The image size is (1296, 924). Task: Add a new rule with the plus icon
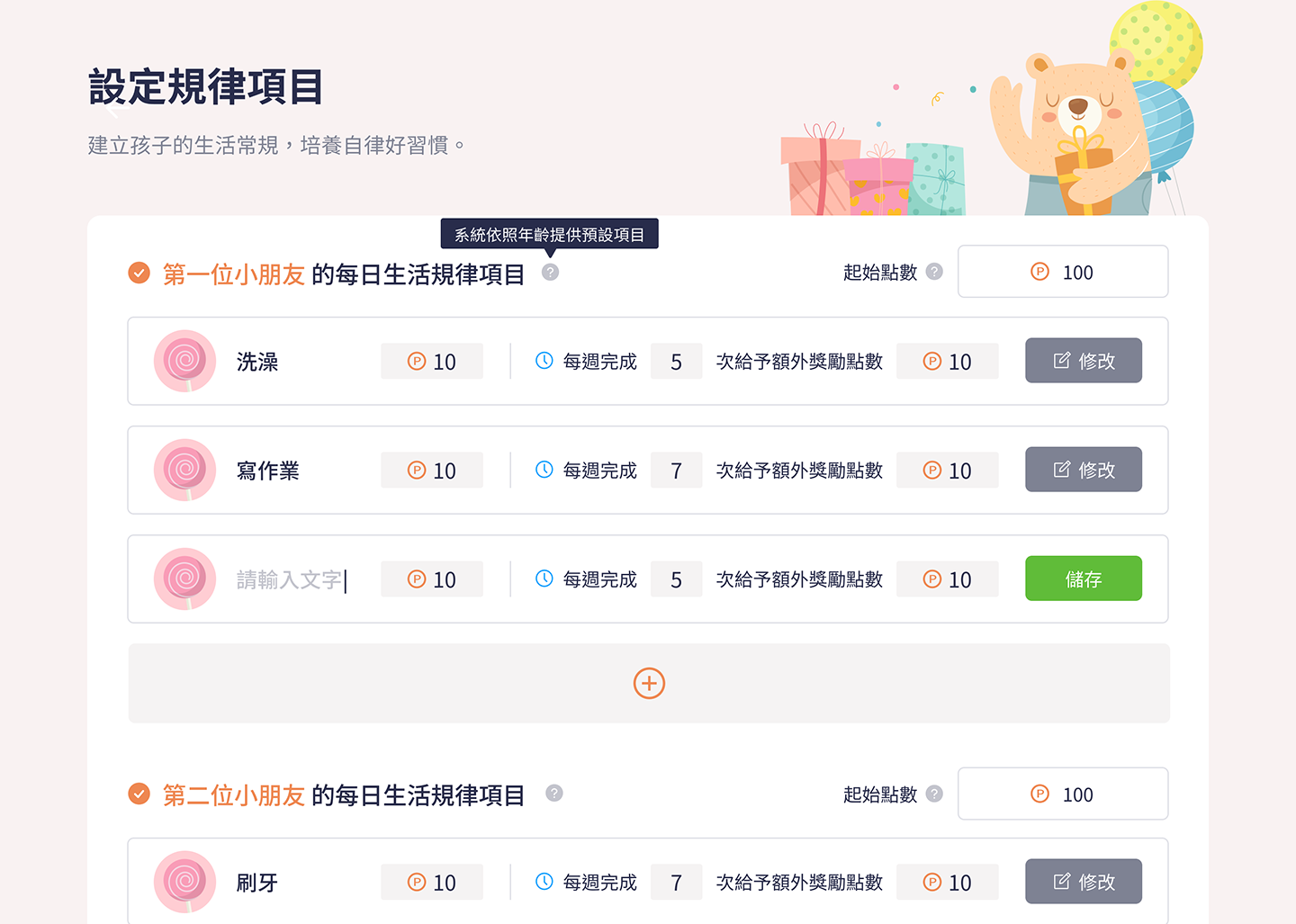point(649,684)
